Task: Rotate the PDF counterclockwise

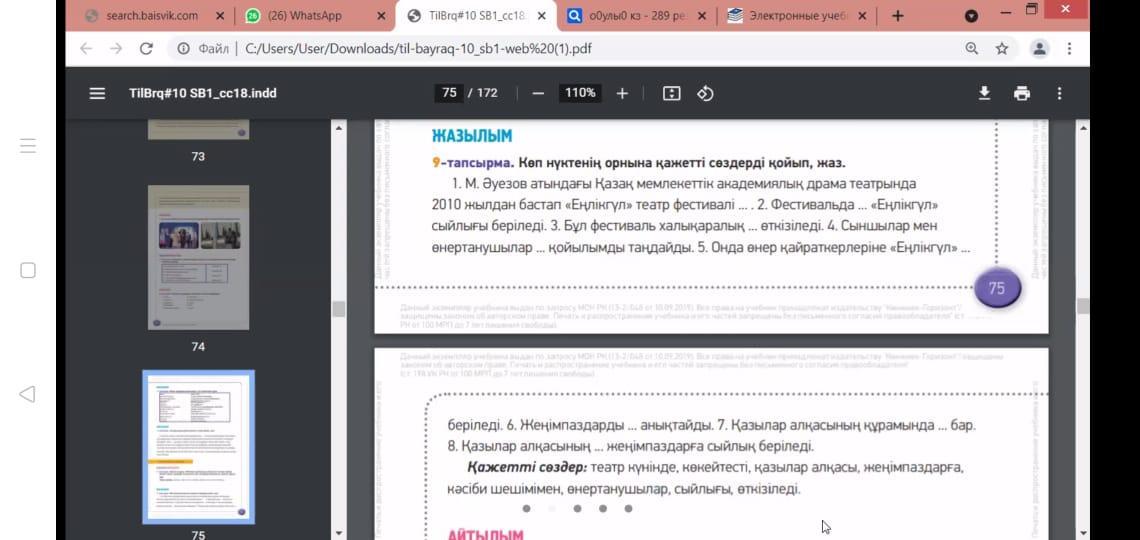Action: coord(705,93)
